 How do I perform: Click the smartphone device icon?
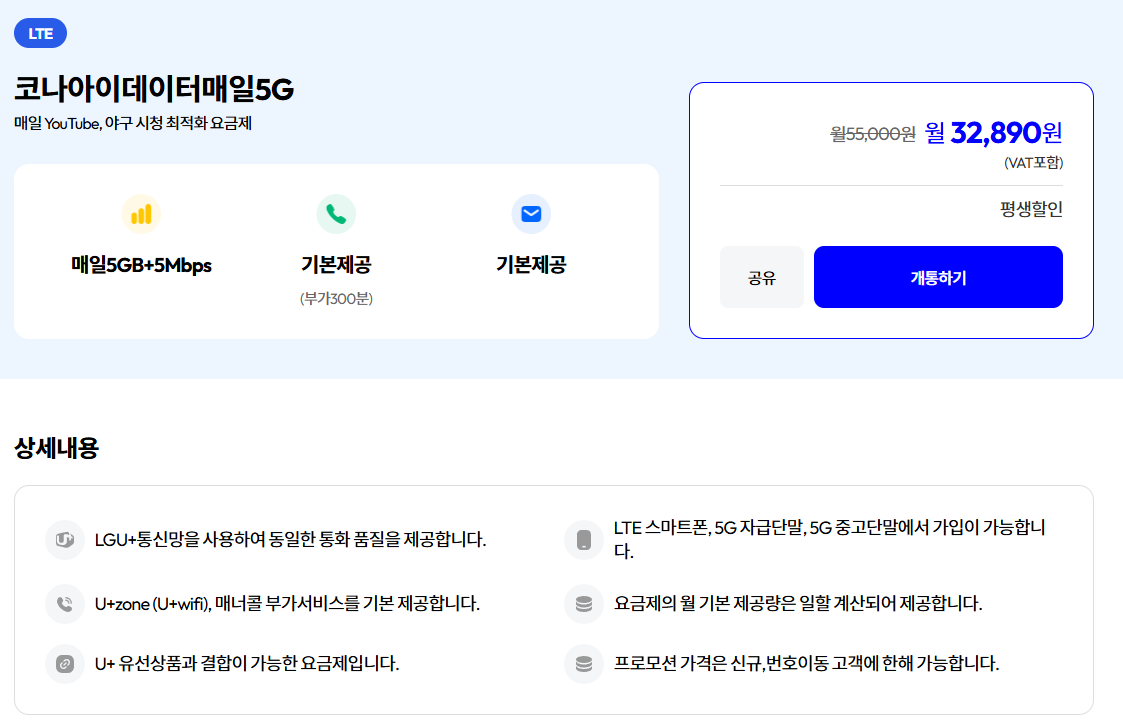click(x=584, y=540)
